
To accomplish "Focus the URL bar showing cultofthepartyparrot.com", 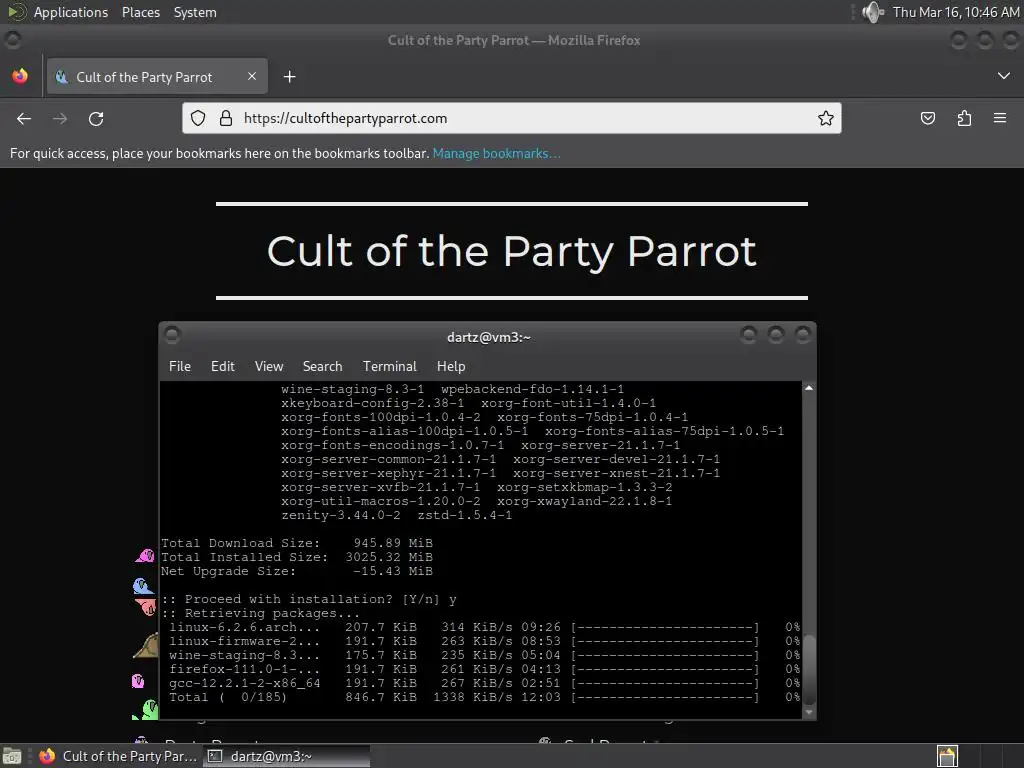I will pos(511,118).
